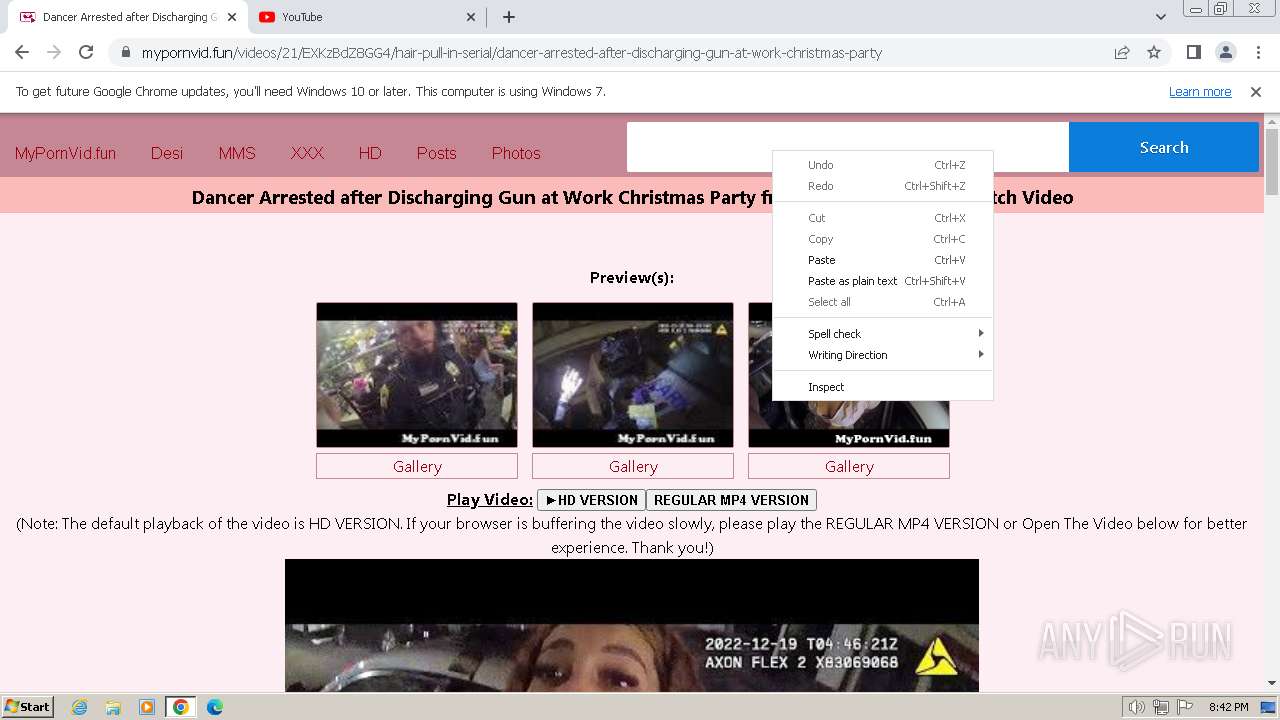Close the YouTube tab
Screen dimensions: 1280x720
tap(471, 17)
